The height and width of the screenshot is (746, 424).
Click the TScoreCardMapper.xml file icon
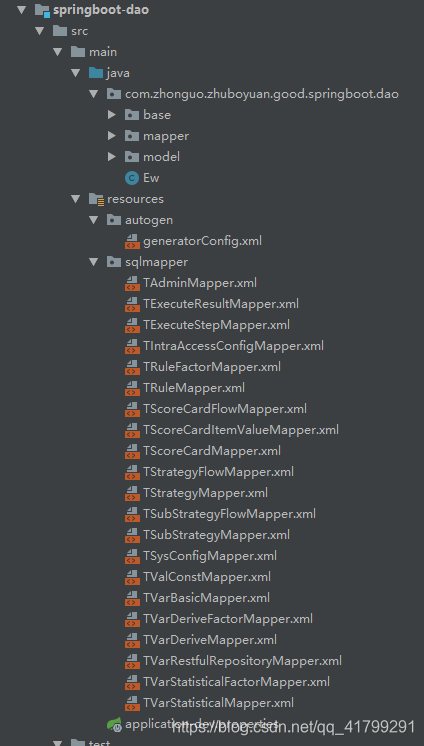[132, 451]
